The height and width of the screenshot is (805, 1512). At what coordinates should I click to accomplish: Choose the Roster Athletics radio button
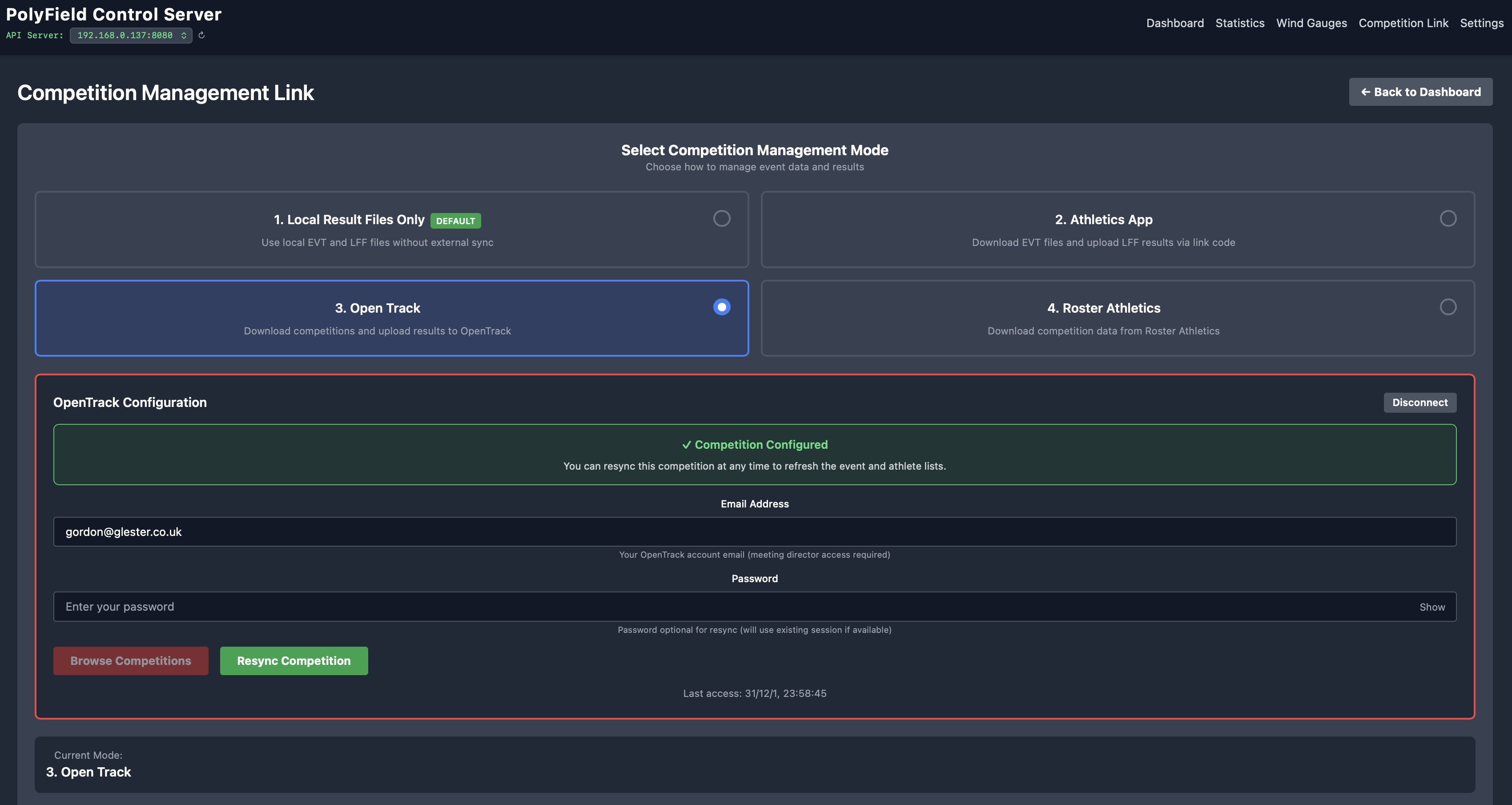[x=1448, y=307]
